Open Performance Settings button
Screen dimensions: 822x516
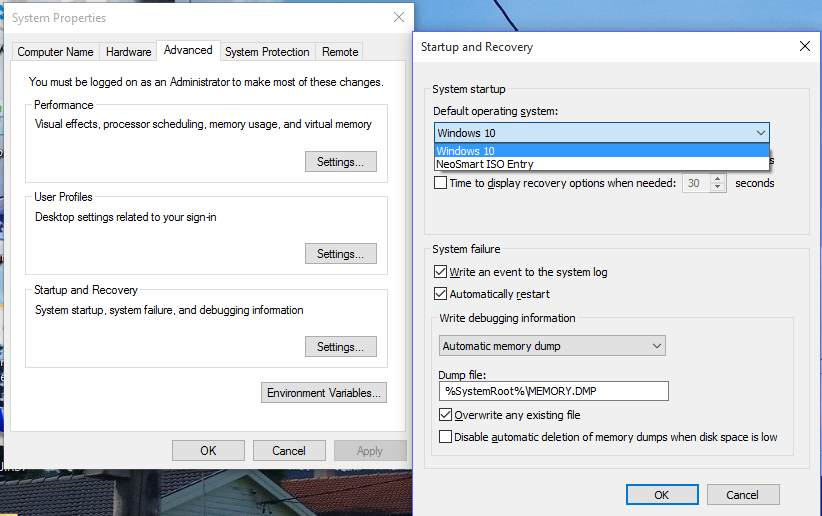point(341,162)
